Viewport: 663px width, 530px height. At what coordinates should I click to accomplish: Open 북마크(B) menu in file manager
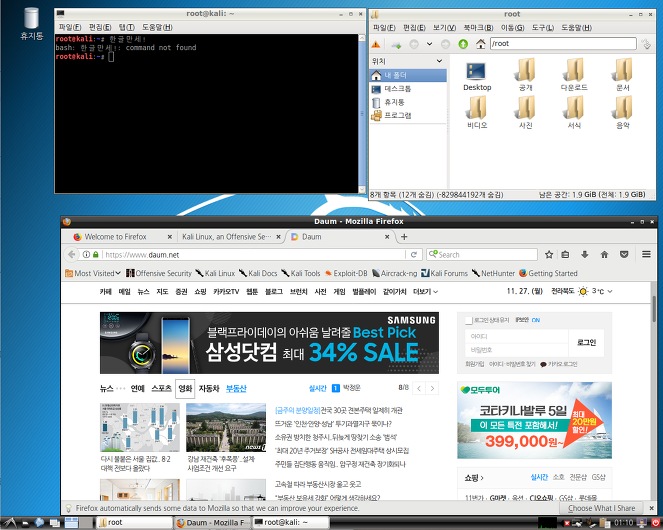(478, 27)
